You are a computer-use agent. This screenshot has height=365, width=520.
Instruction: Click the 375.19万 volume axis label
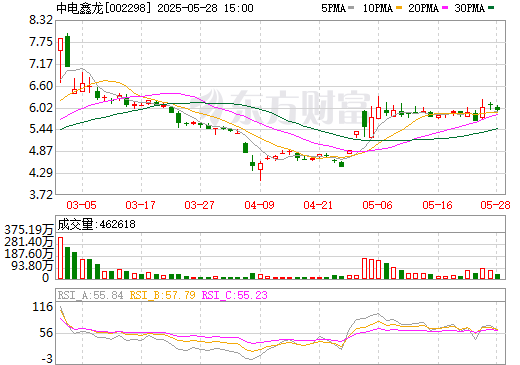coord(29,230)
